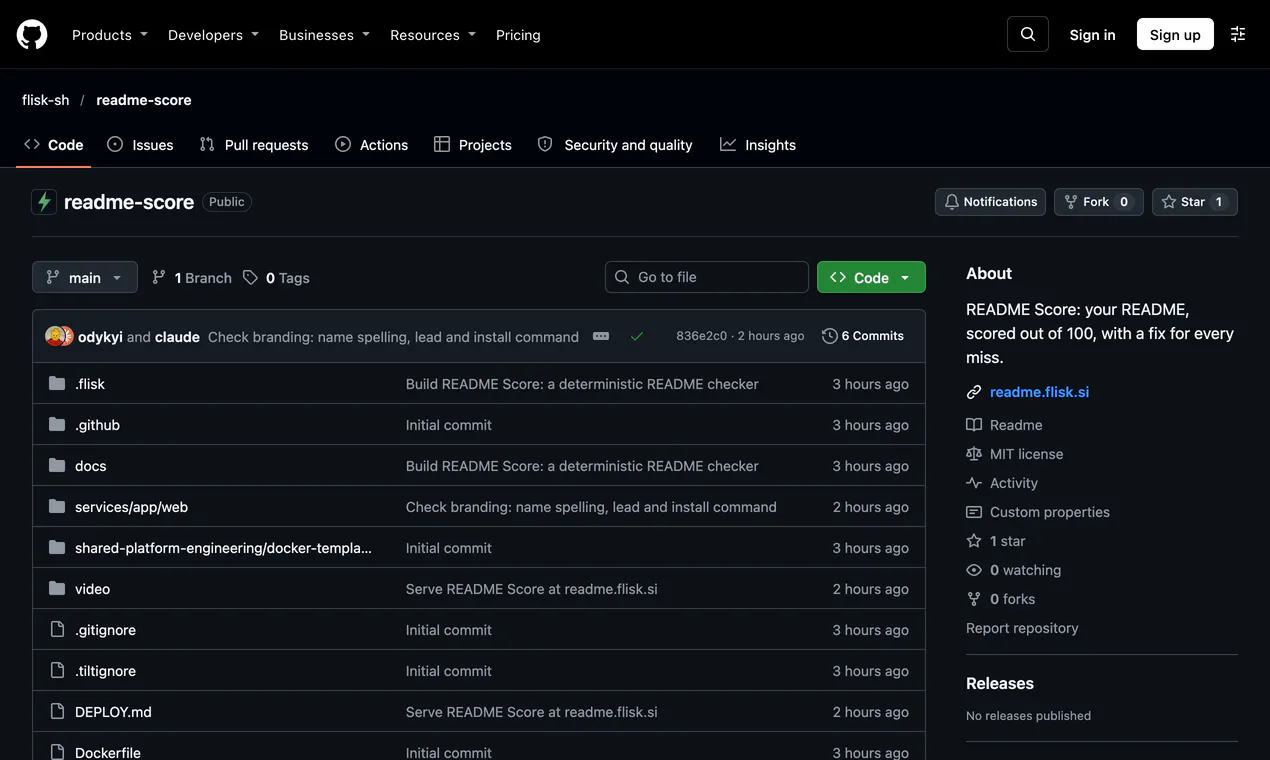Click the readme-score lightning bolt avatar
The image size is (1270, 760).
(44, 202)
